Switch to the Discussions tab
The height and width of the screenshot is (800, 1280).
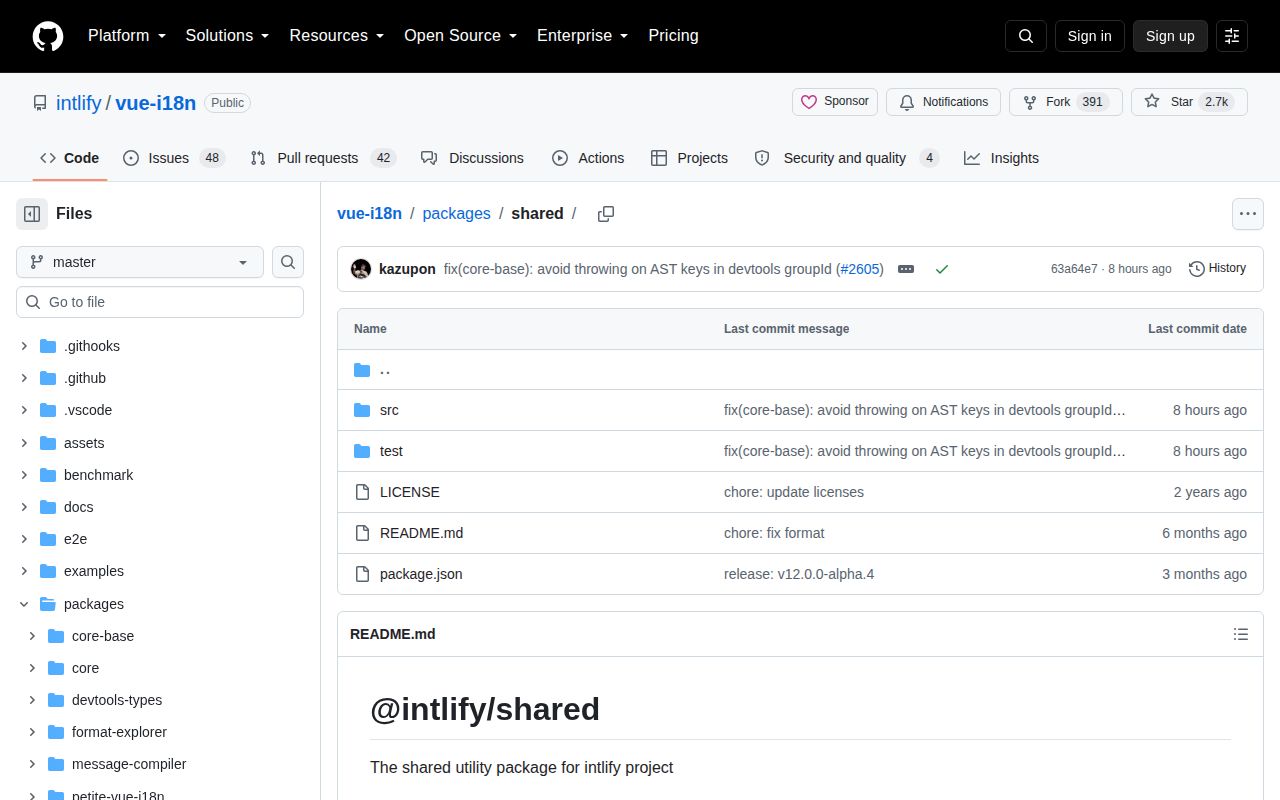coord(472,158)
